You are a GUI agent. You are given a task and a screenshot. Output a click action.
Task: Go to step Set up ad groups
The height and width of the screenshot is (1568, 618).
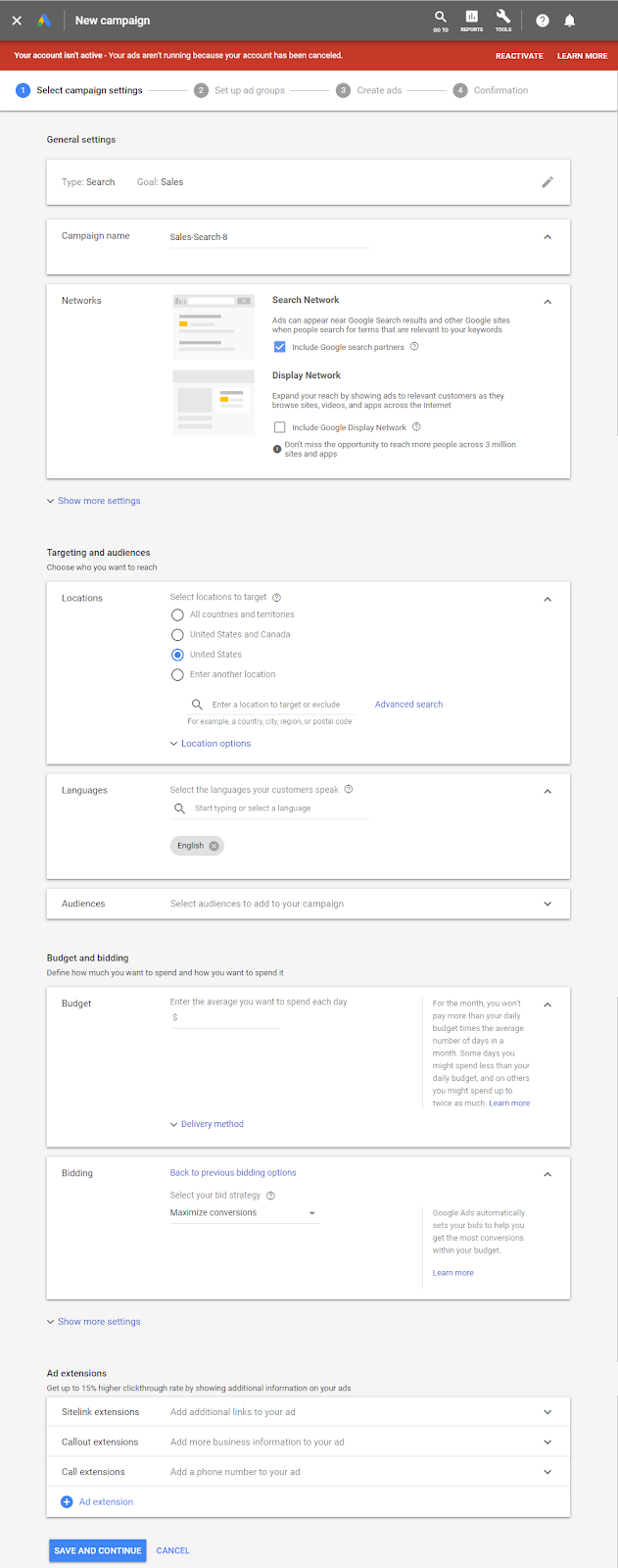[x=240, y=90]
